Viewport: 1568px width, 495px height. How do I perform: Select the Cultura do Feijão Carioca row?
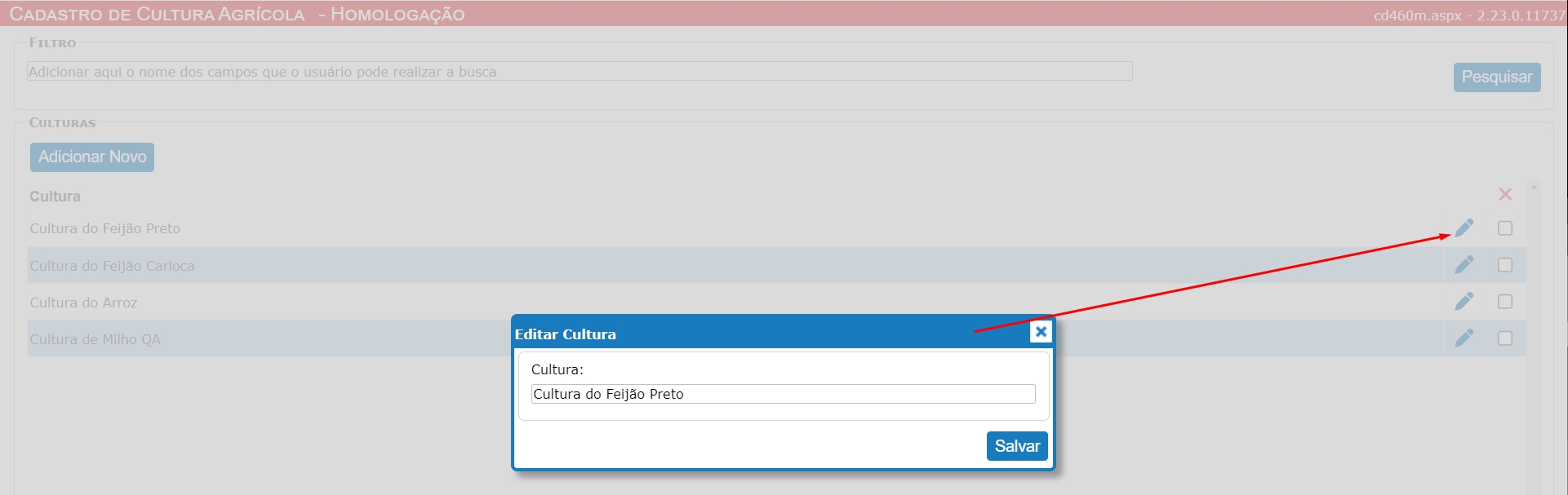coord(735,265)
